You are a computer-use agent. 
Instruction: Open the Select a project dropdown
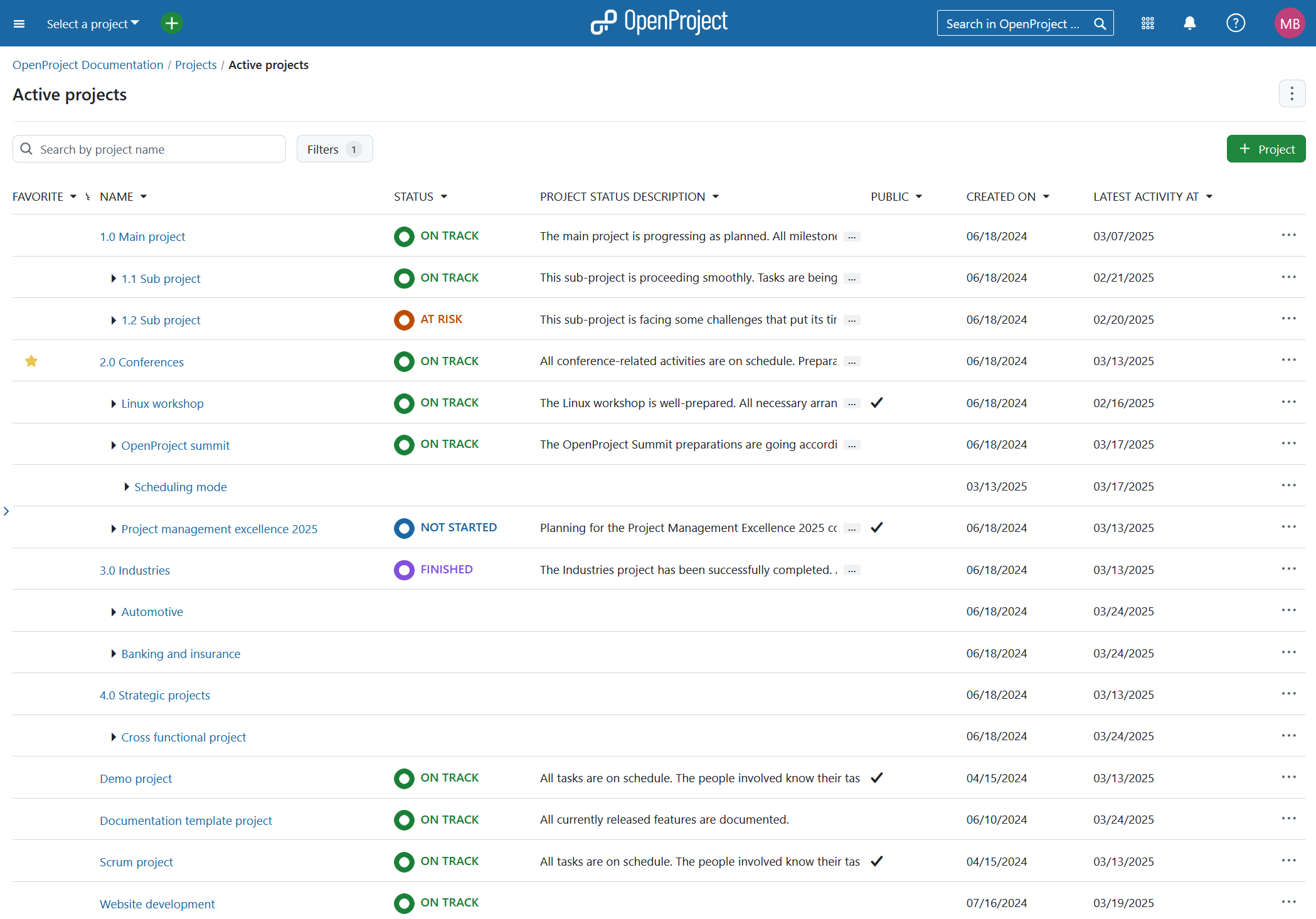(x=92, y=23)
